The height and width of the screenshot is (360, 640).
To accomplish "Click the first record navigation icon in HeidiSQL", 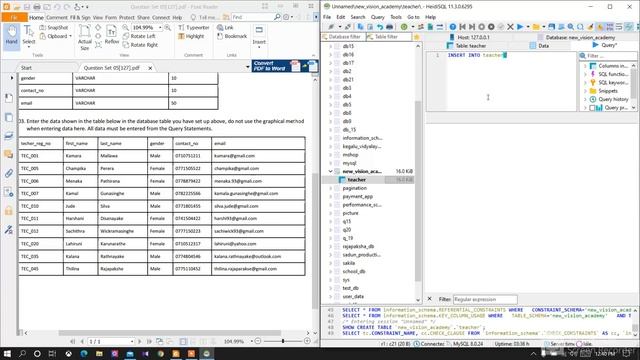I will point(462,27).
